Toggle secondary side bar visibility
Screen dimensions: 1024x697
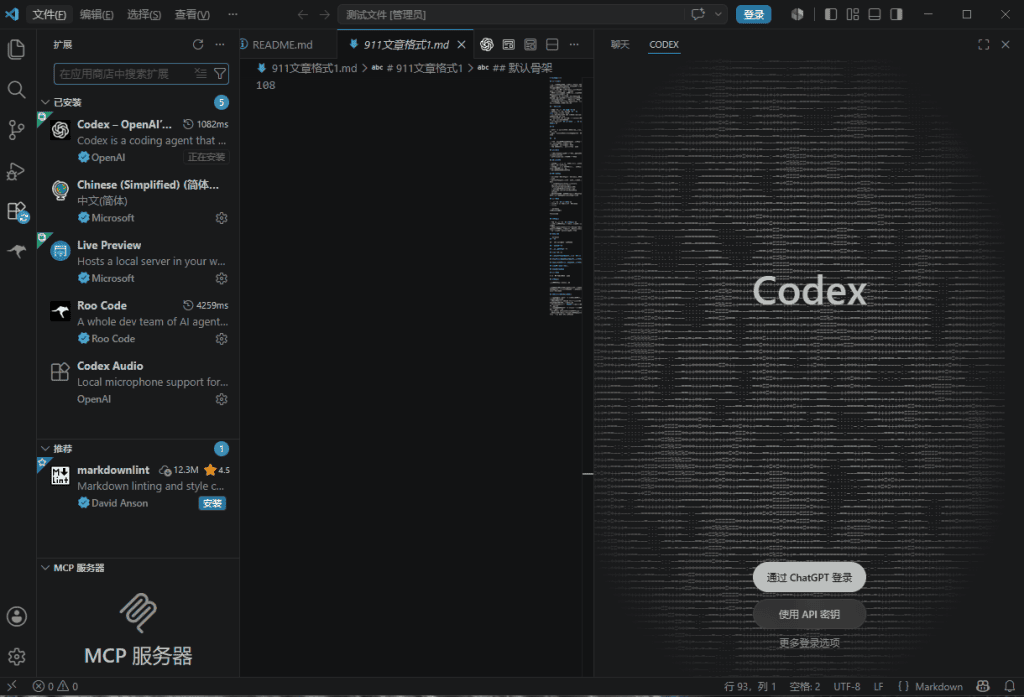click(x=897, y=14)
